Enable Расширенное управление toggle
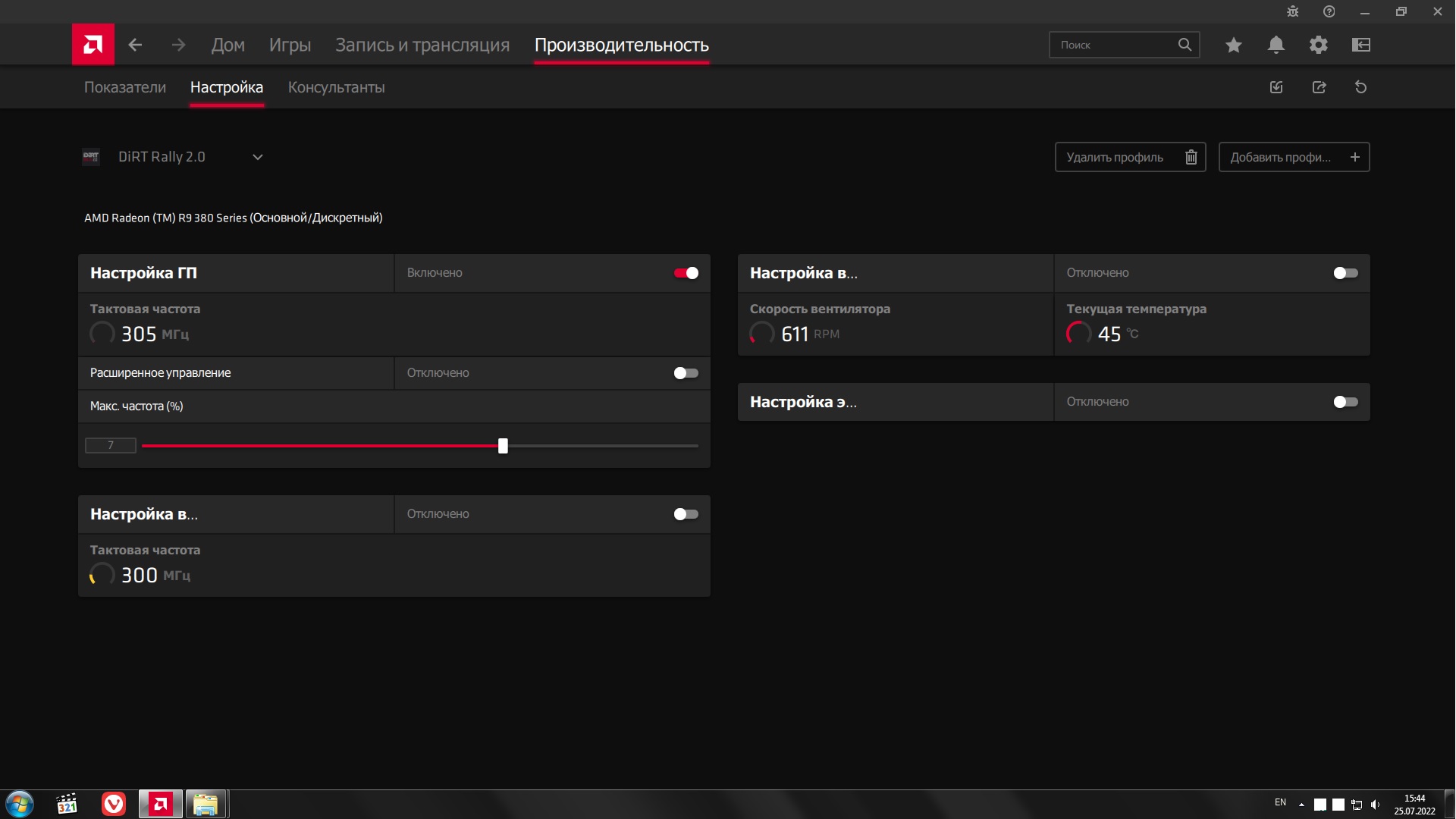 pos(686,373)
